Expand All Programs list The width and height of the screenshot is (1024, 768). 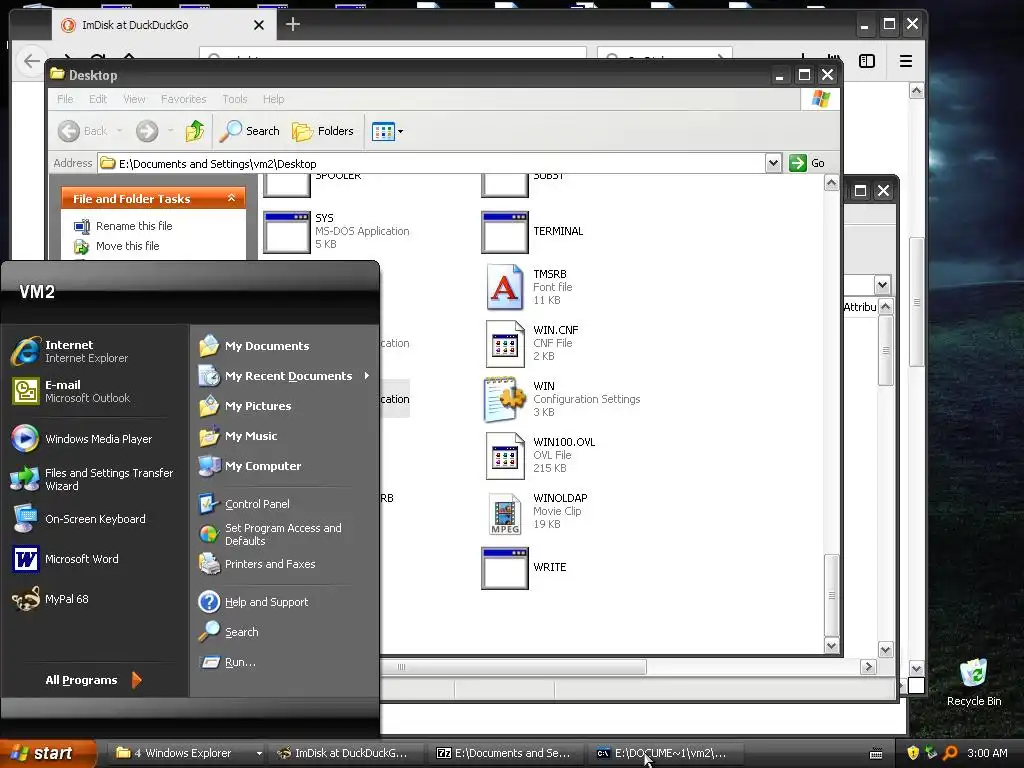93,680
